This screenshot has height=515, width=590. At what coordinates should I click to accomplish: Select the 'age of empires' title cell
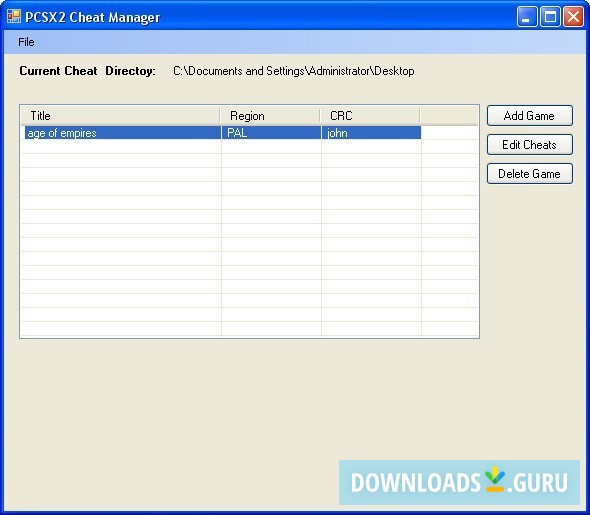coord(123,133)
